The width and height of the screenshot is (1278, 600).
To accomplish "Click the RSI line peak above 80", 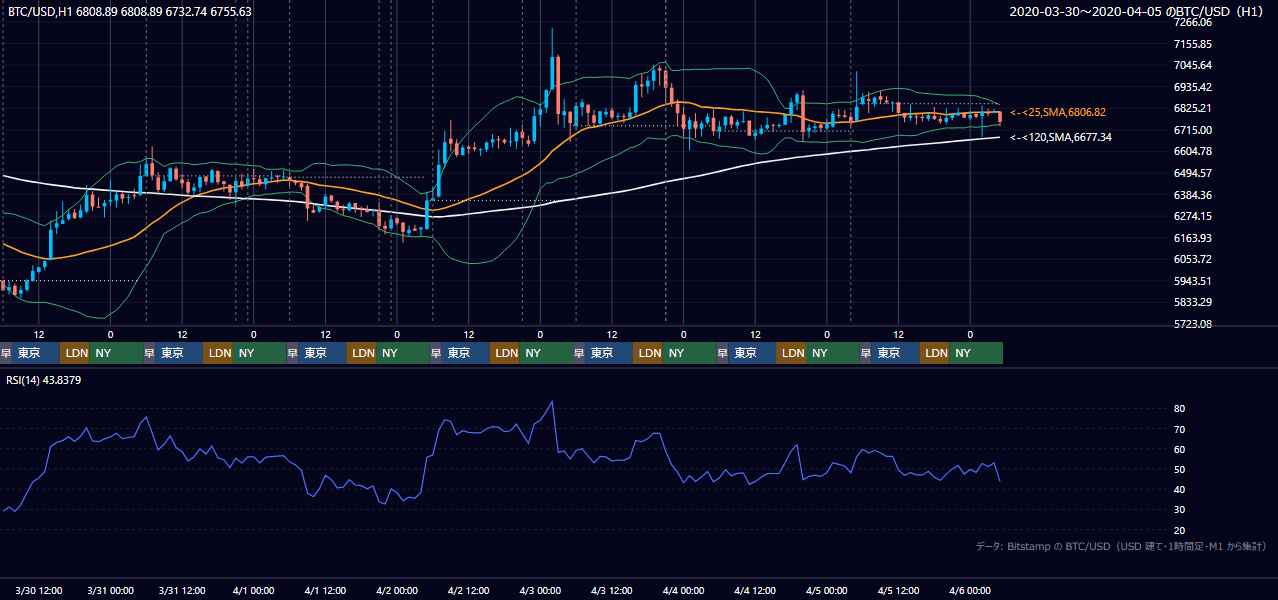I will 552,403.
